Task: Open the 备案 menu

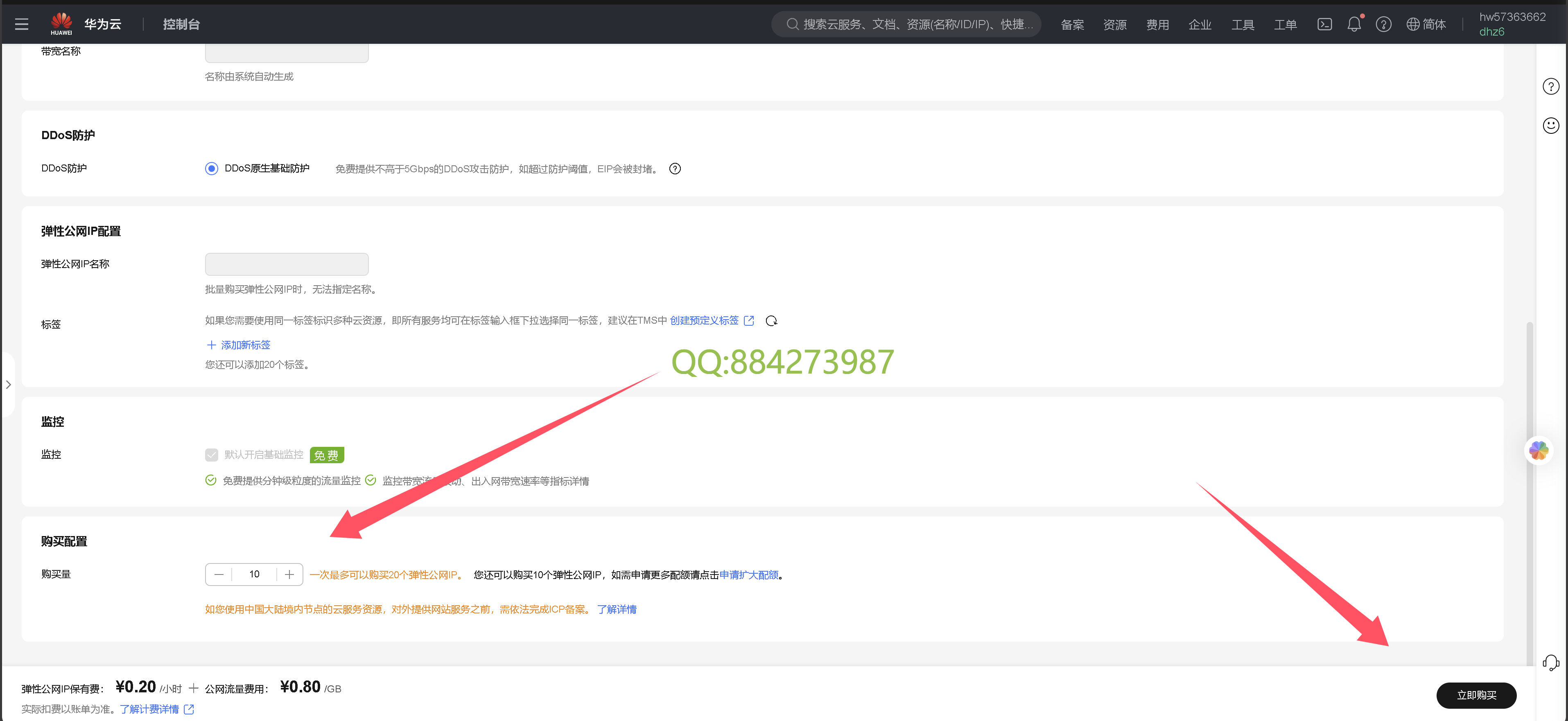Action: pos(1072,24)
